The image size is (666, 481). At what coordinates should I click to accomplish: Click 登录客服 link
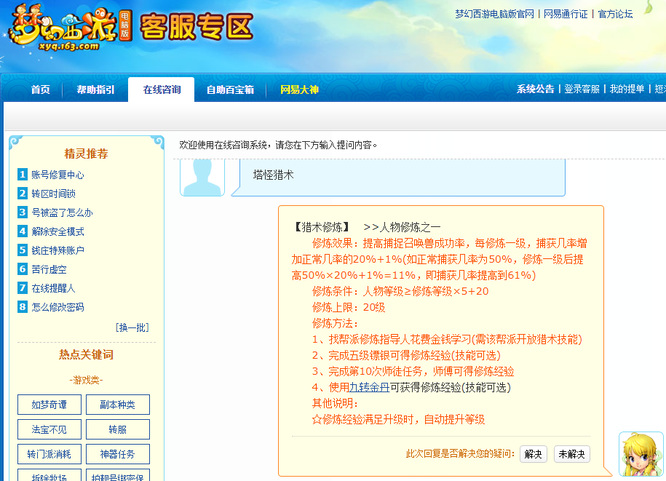(x=581, y=89)
